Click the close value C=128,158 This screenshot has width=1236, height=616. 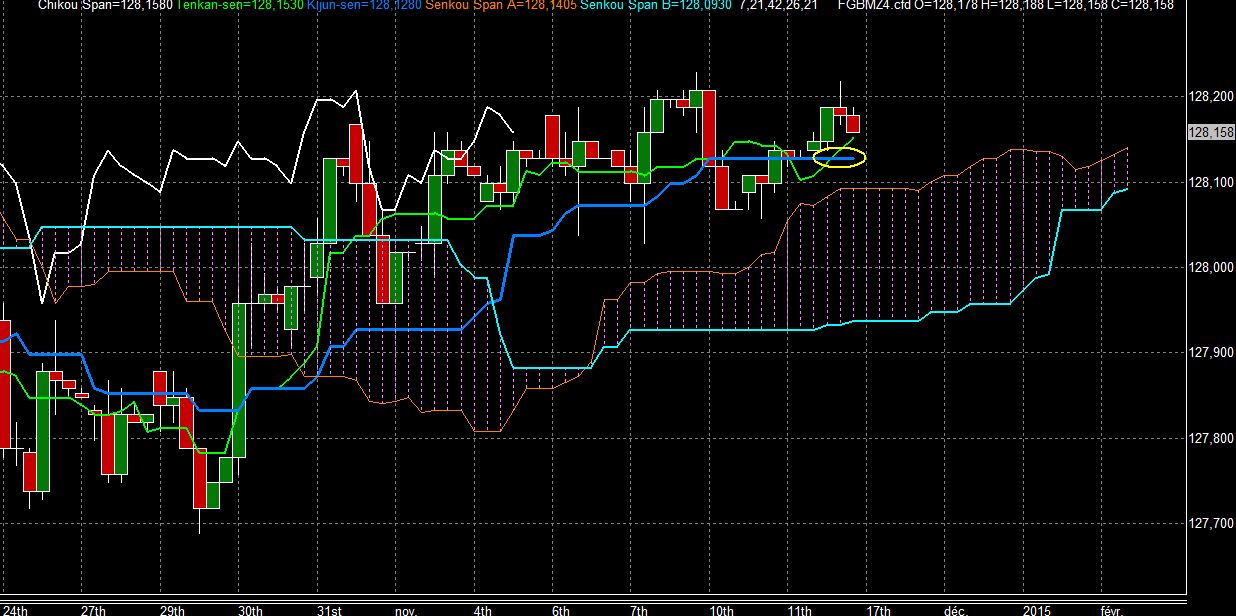[1141, 5]
